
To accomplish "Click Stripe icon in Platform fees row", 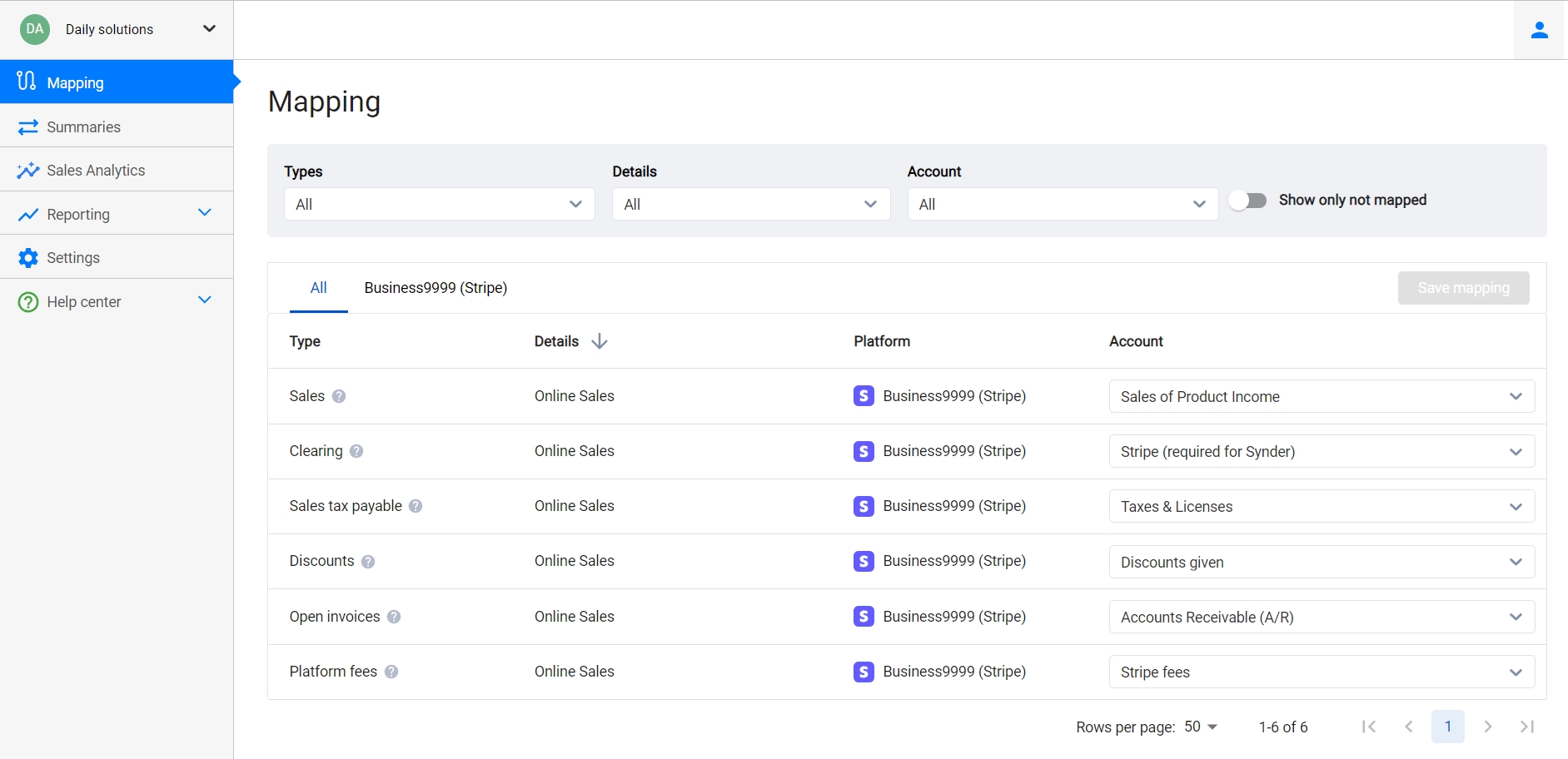I will (864, 672).
